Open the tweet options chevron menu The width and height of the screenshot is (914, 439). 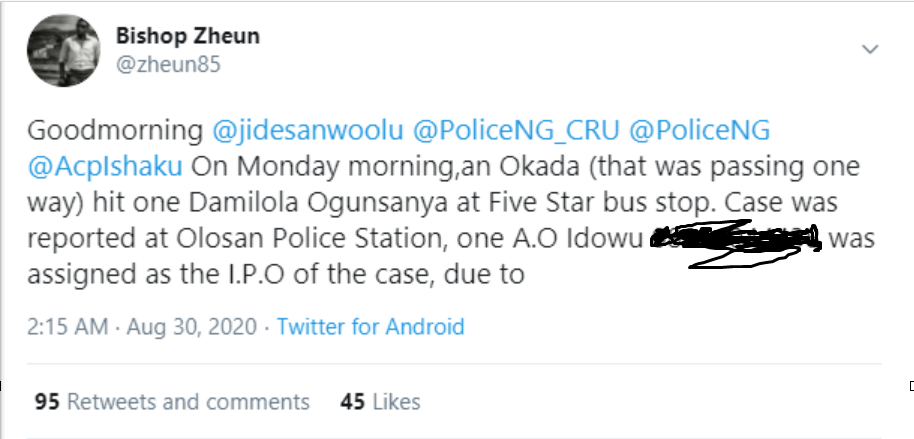coord(870,48)
